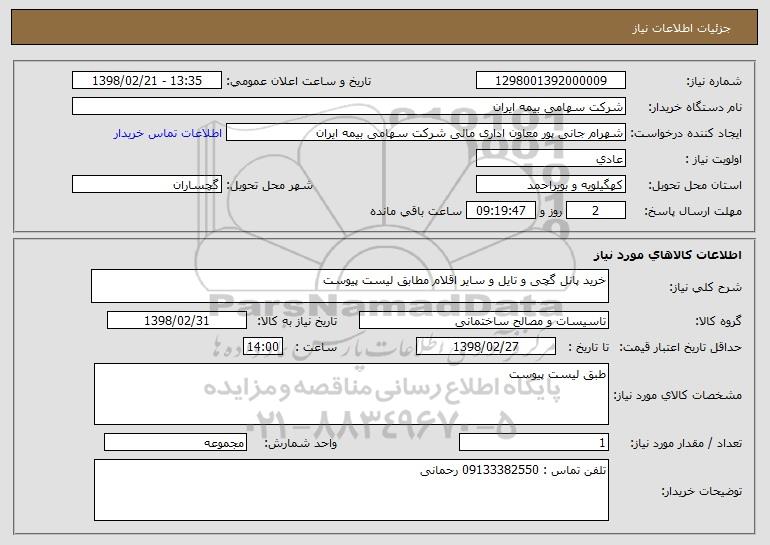Select the remaining days field showing 2
The width and height of the screenshot is (770, 545).
coord(596,210)
